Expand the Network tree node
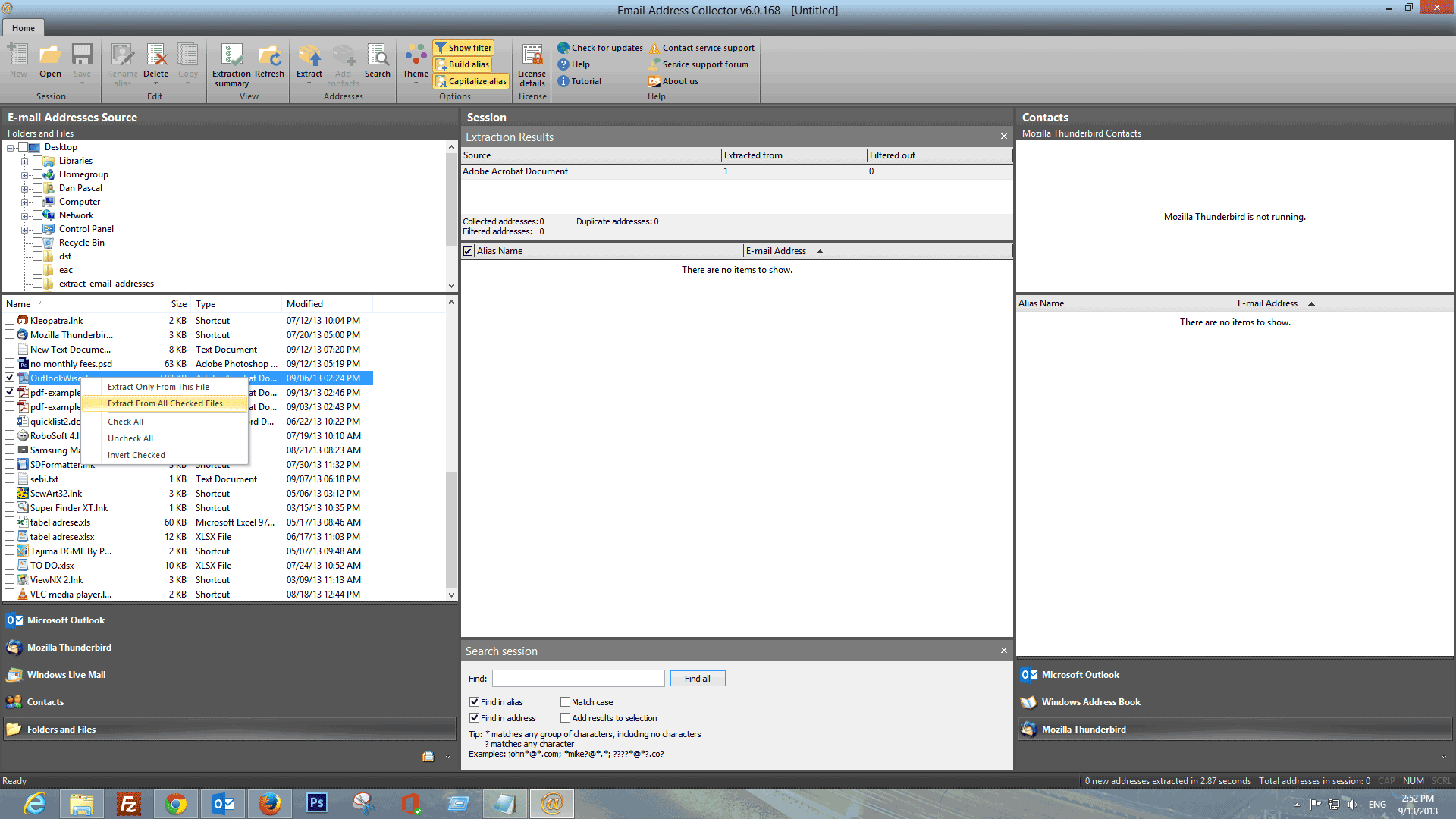 tap(24, 216)
